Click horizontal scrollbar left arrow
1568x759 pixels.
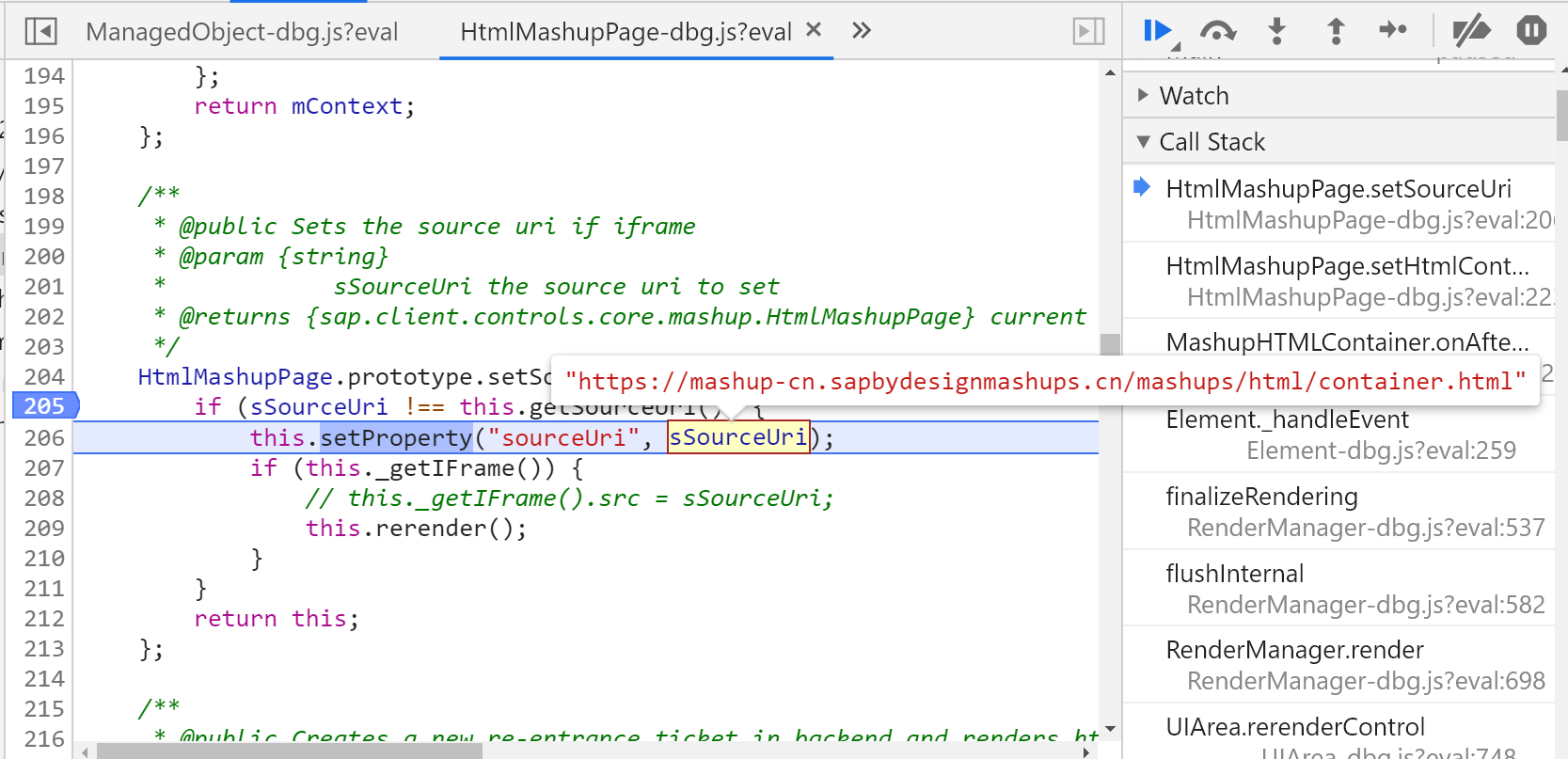pyautogui.click(x=86, y=751)
